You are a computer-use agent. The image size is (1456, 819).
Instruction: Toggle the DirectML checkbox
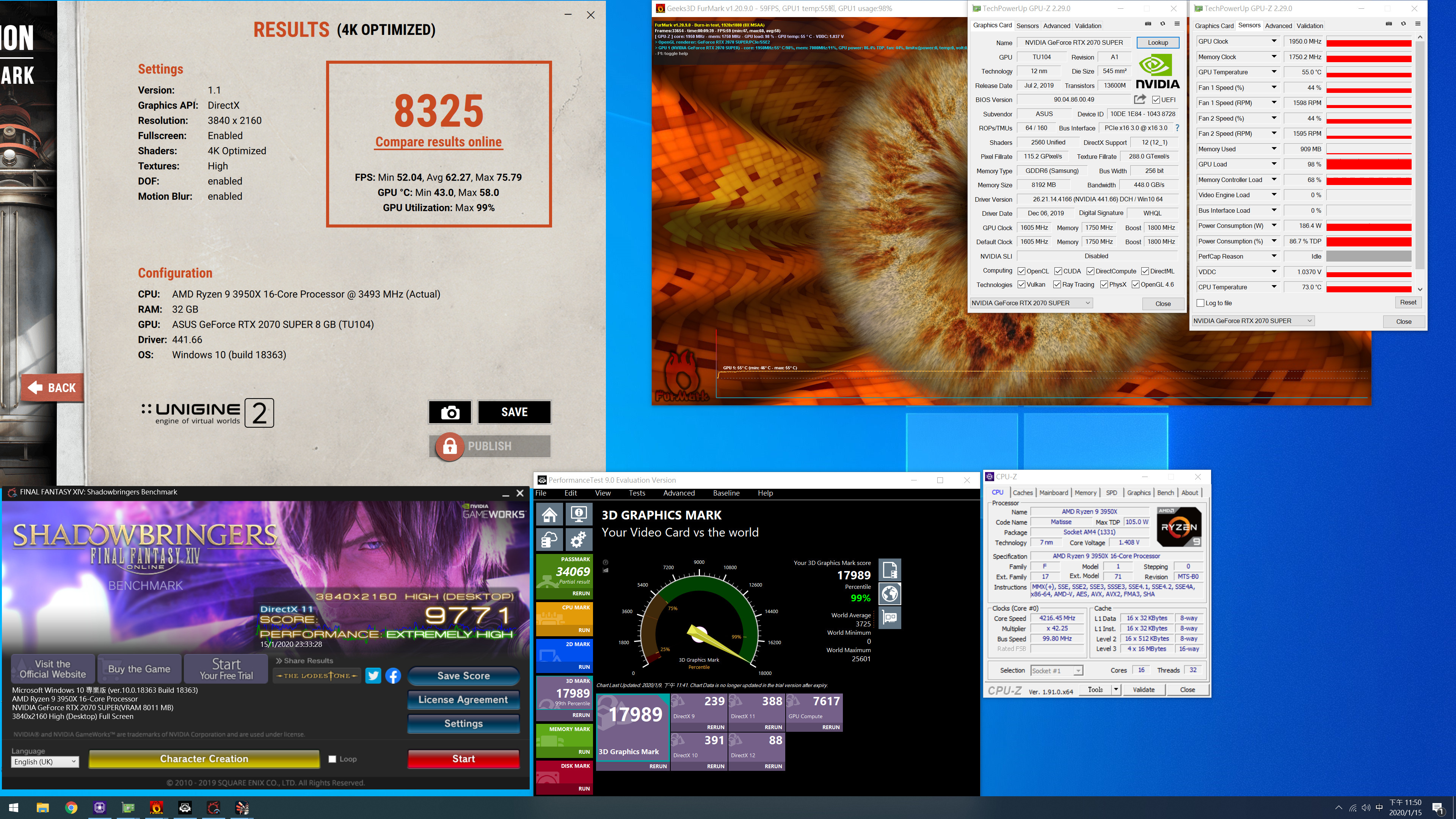click(1145, 271)
